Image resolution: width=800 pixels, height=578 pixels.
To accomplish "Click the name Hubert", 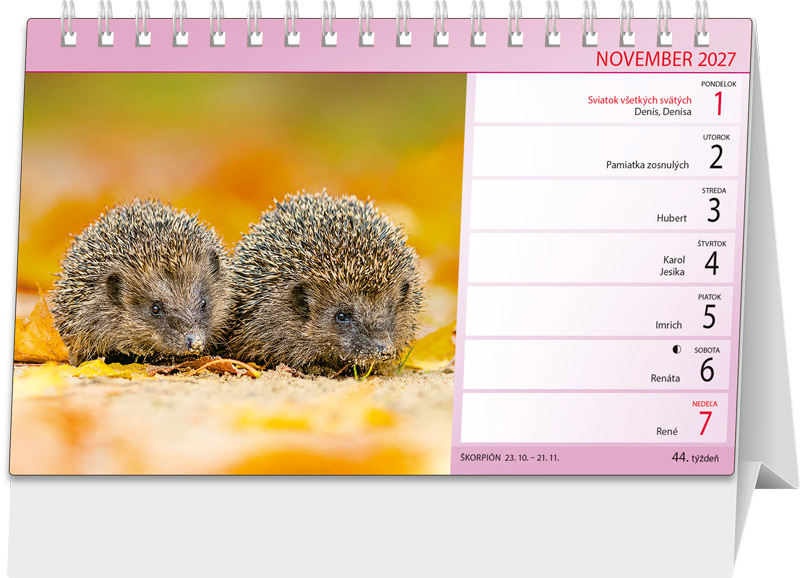I will [671, 218].
